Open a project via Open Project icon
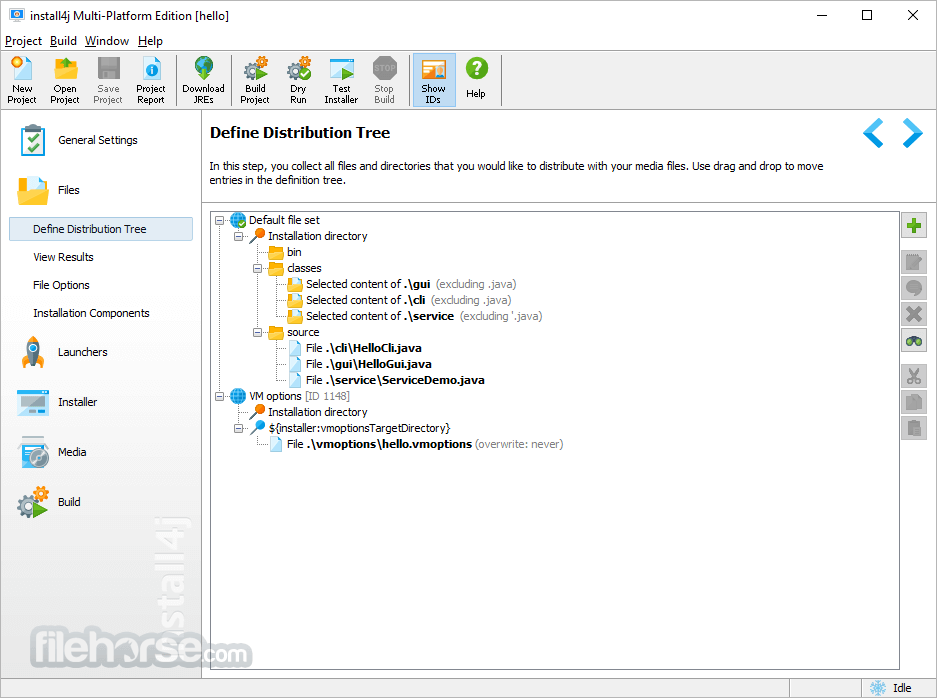Screen dimensions: 937x698 pos(65,80)
